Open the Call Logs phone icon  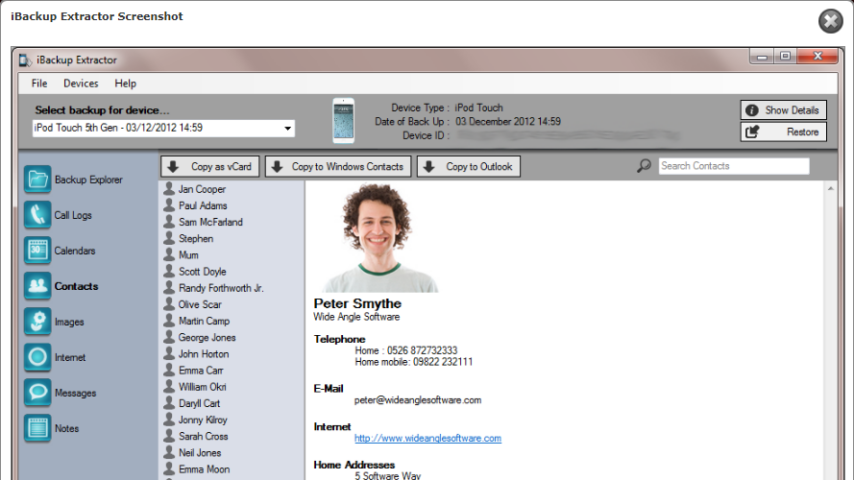pyautogui.click(x=38, y=215)
